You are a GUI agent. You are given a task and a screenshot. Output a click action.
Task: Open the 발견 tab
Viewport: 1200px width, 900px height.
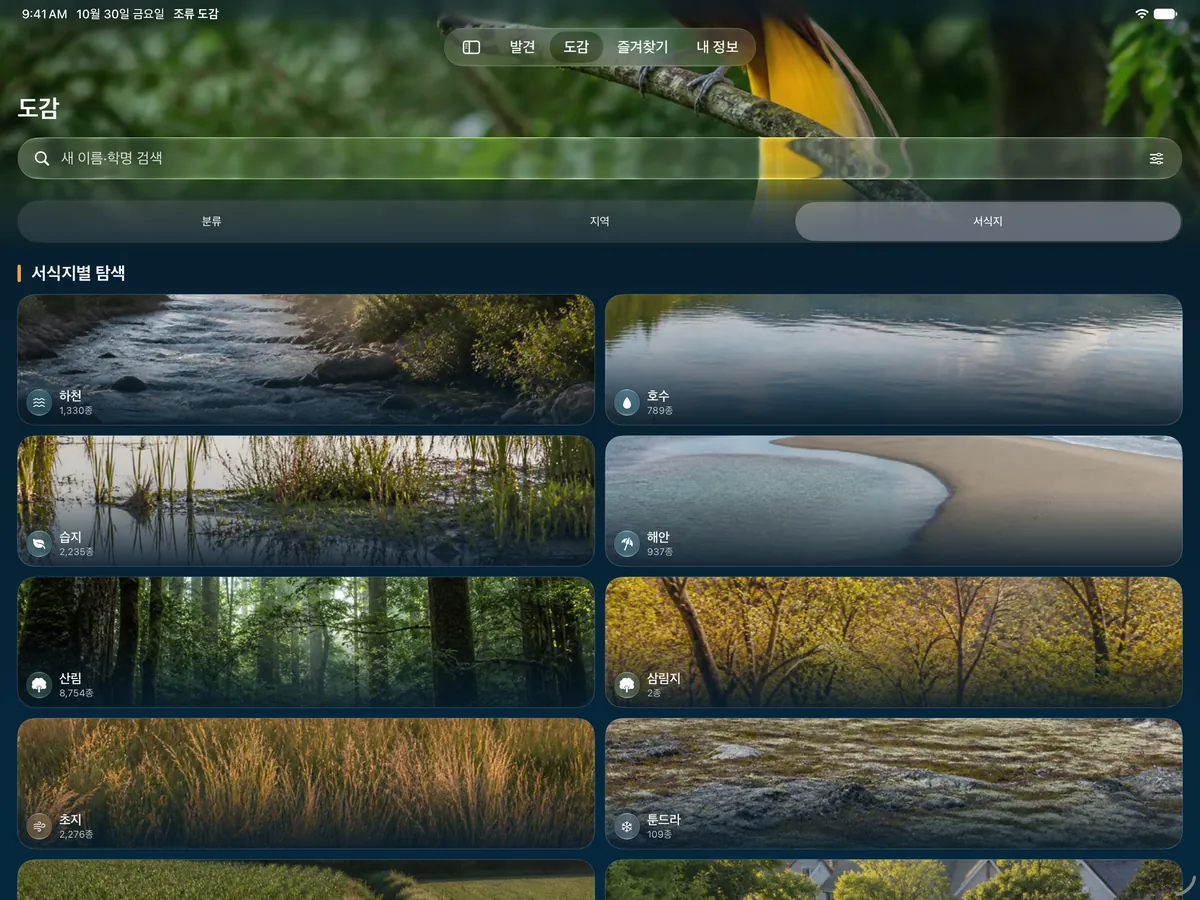click(522, 47)
